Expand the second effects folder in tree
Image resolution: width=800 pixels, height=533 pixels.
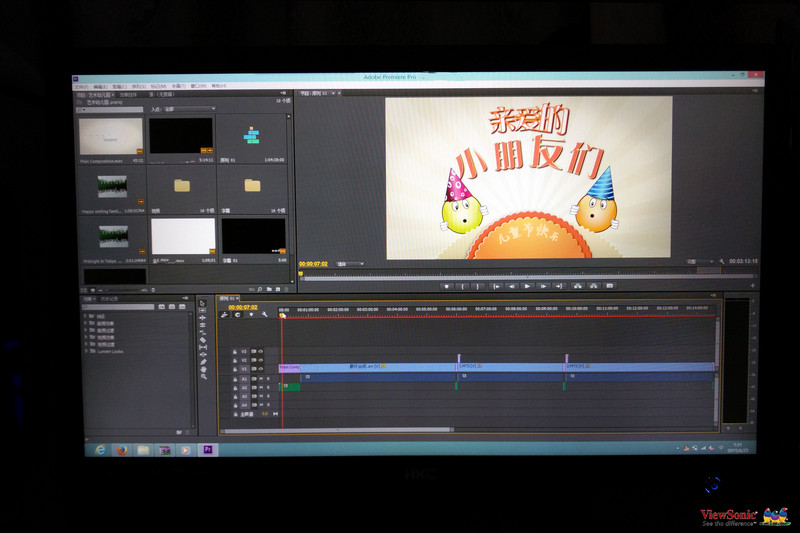click(85, 323)
